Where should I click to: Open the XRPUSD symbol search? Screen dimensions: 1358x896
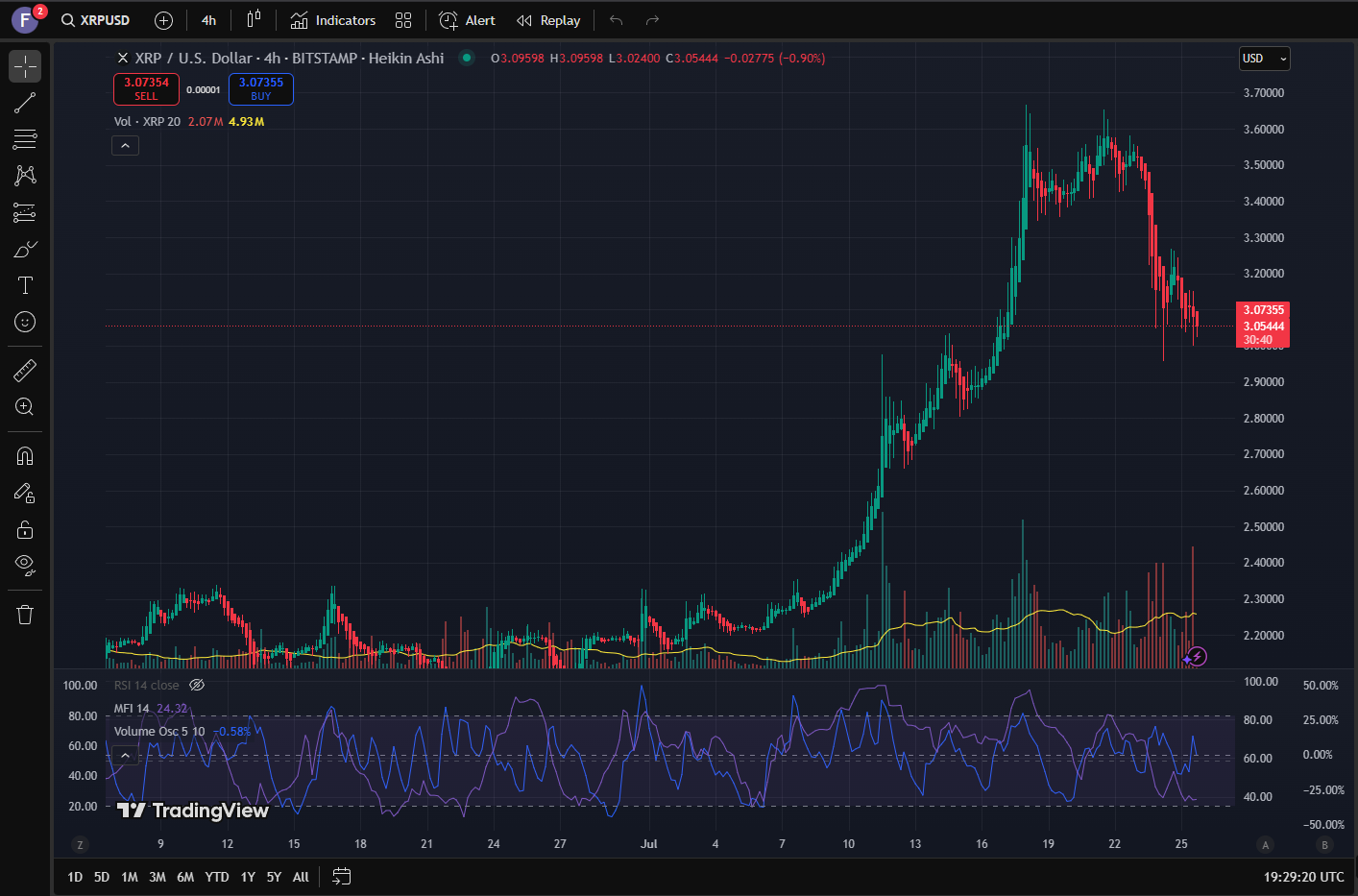pyautogui.click(x=95, y=20)
